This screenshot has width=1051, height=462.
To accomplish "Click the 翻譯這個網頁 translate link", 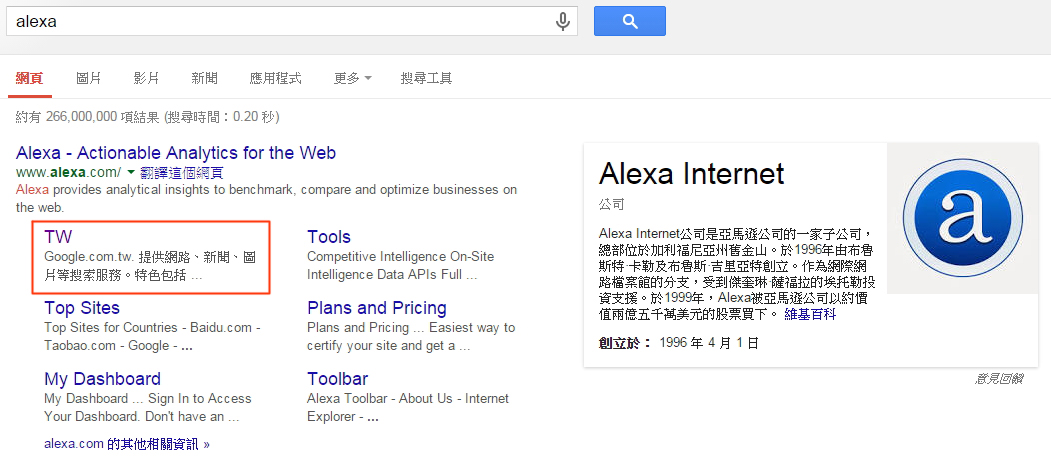I will pyautogui.click(x=182, y=172).
